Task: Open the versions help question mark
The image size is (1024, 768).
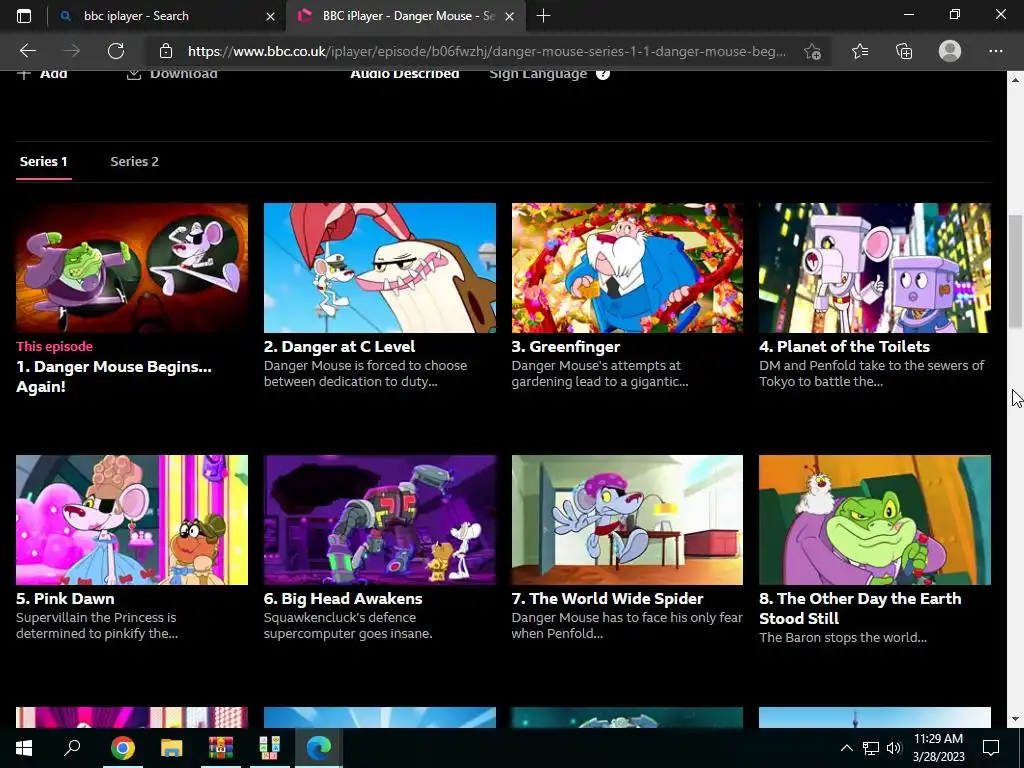Action: pos(603,74)
